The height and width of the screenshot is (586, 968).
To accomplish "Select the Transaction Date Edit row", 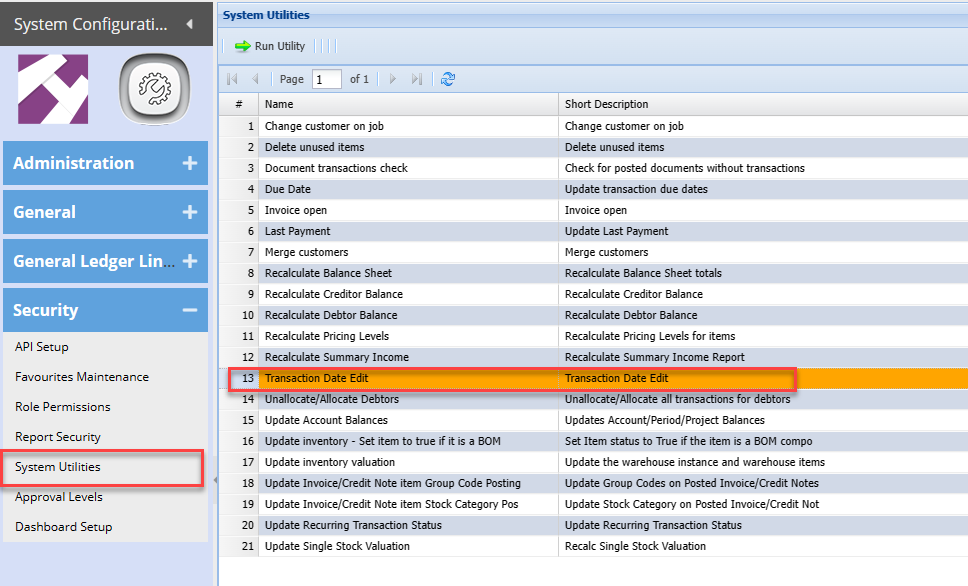I will [410, 378].
